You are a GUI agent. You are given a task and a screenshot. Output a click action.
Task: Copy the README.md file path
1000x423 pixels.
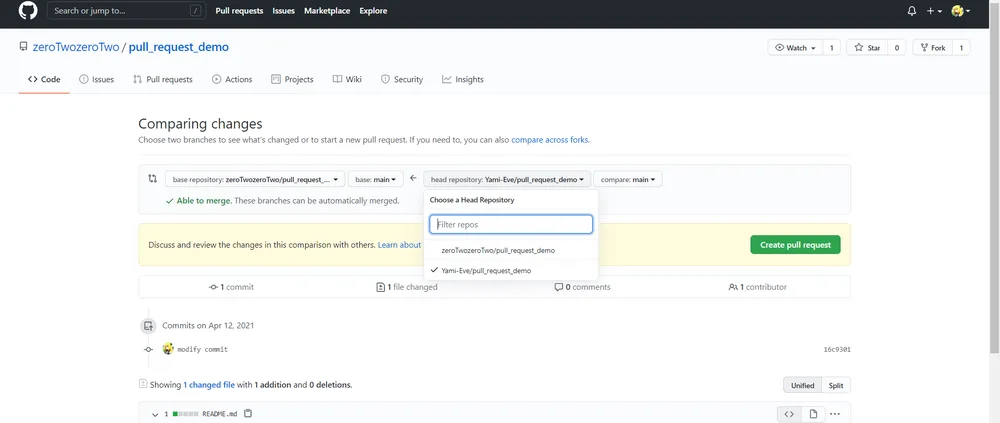click(x=248, y=413)
